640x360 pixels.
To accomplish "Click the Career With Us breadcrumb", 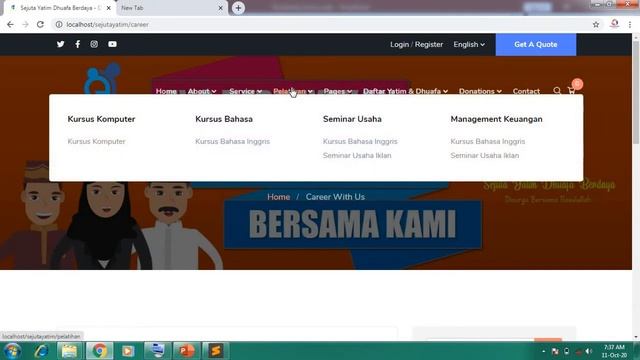I will pyautogui.click(x=335, y=197).
